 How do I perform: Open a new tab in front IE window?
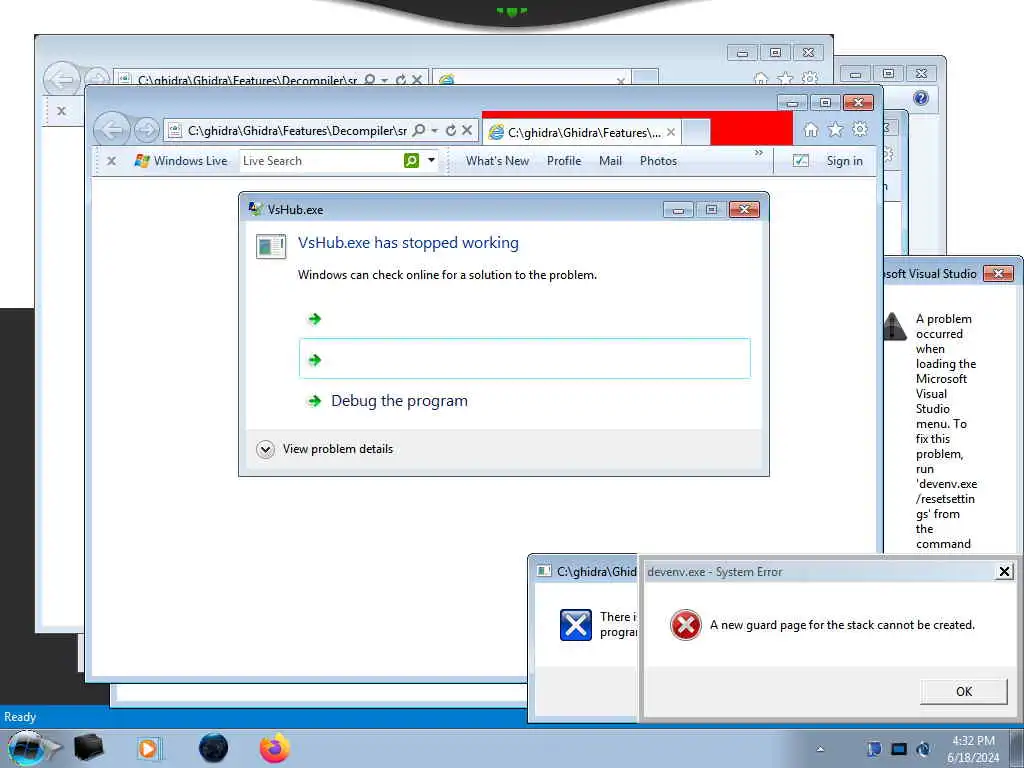[696, 132]
